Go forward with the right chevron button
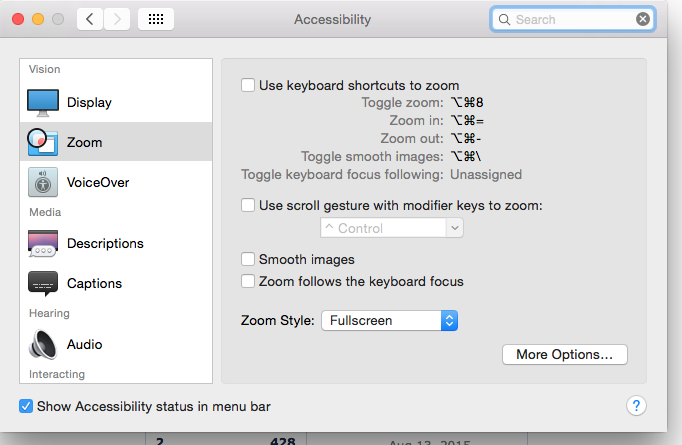Image resolution: width=682 pixels, height=445 pixels. point(117,19)
